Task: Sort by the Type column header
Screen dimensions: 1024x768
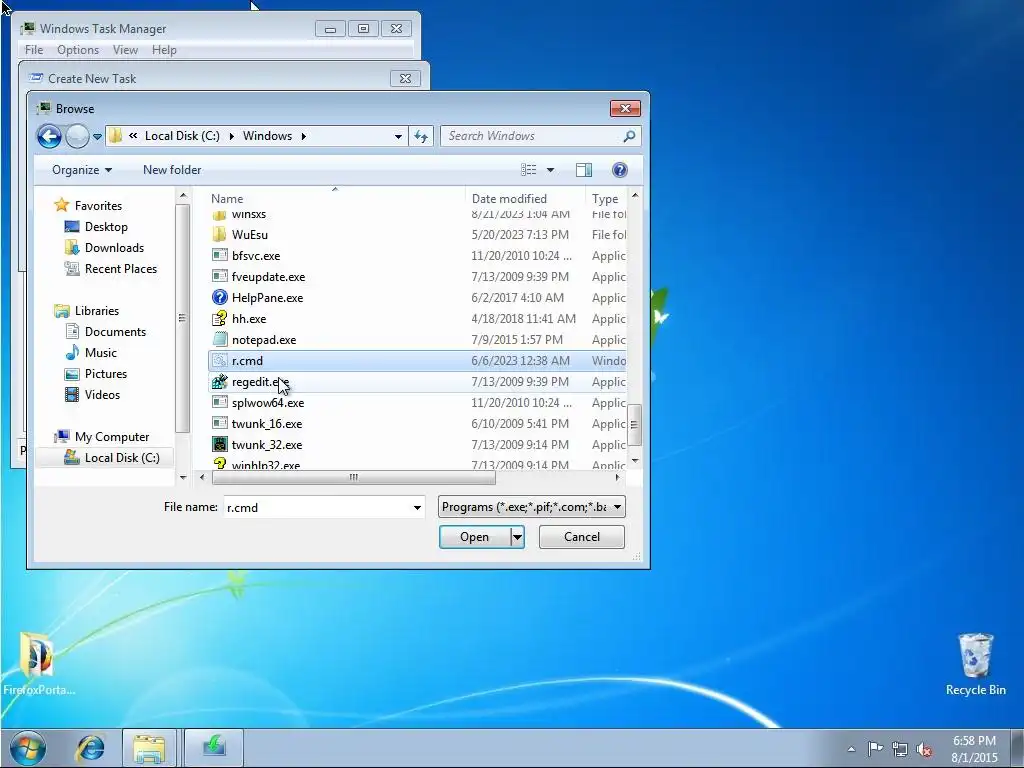Action: 606,199
